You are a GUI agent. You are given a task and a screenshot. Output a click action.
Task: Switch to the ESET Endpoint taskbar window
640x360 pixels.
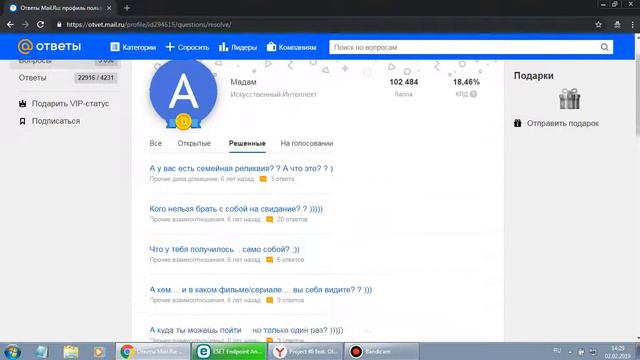click(x=229, y=351)
